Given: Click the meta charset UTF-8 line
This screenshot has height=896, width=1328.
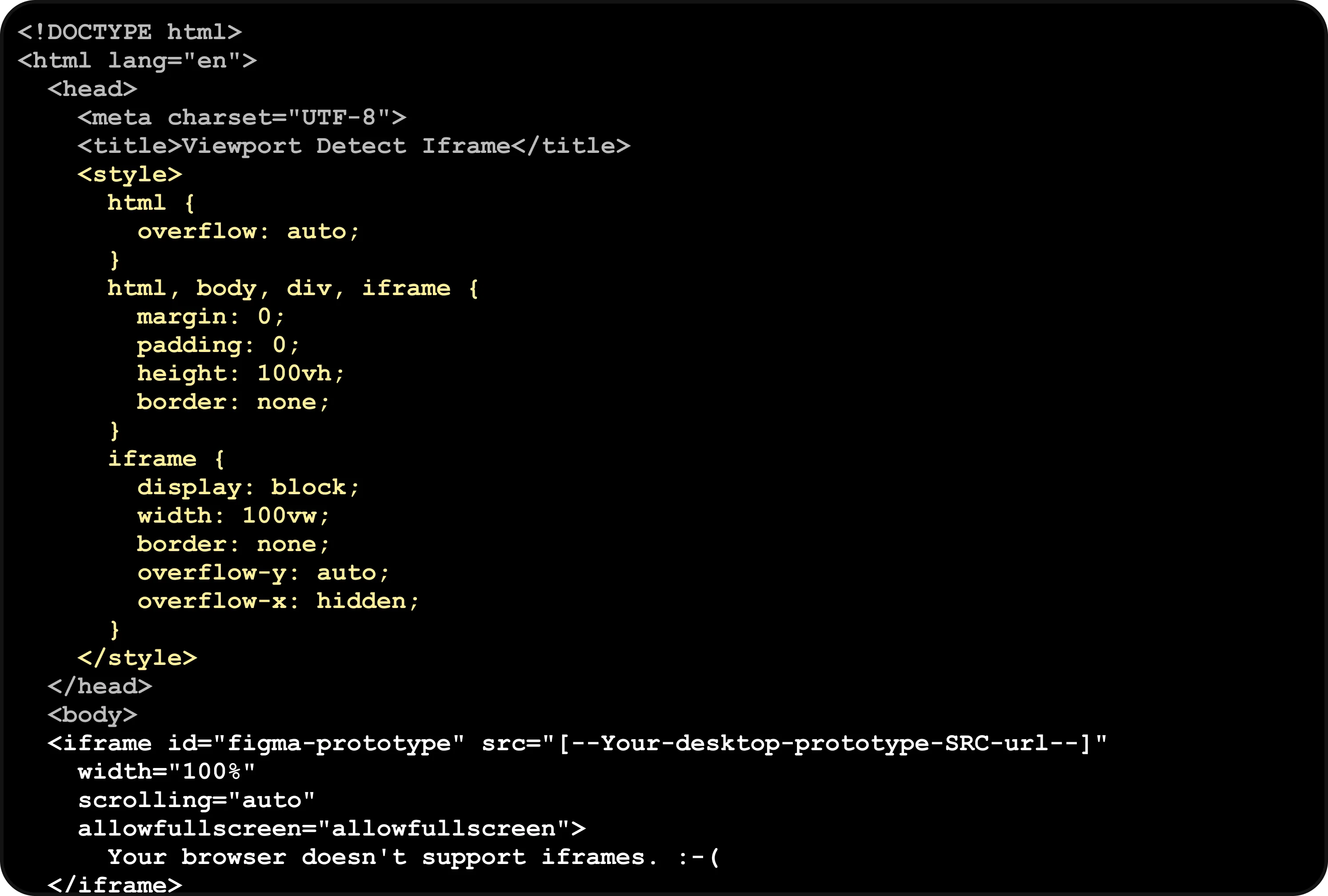Looking at the screenshot, I should (x=242, y=118).
